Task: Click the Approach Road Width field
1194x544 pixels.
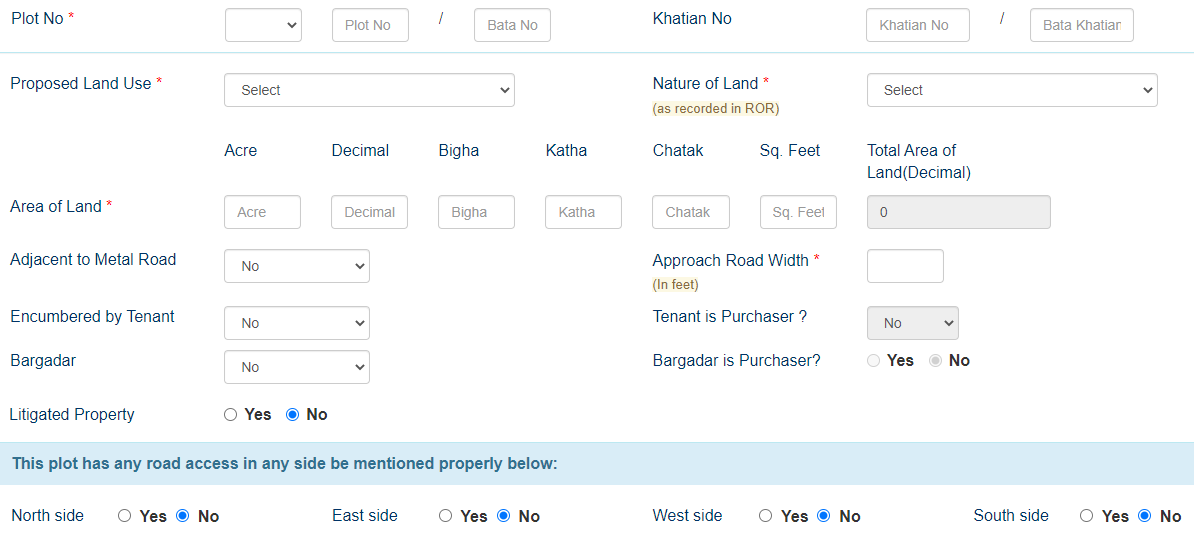Action: click(905, 266)
